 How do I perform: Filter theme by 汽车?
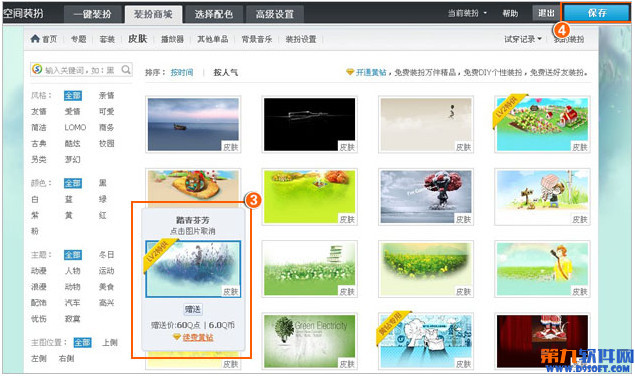(72, 303)
